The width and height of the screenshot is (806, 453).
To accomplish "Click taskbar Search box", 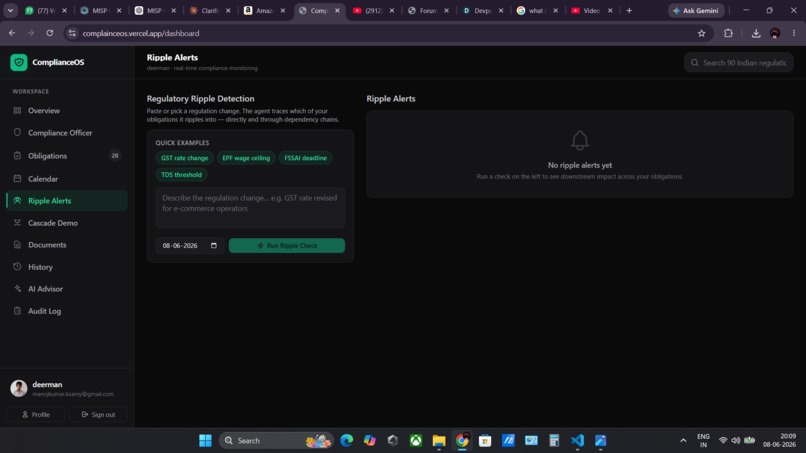I will 276,441.
